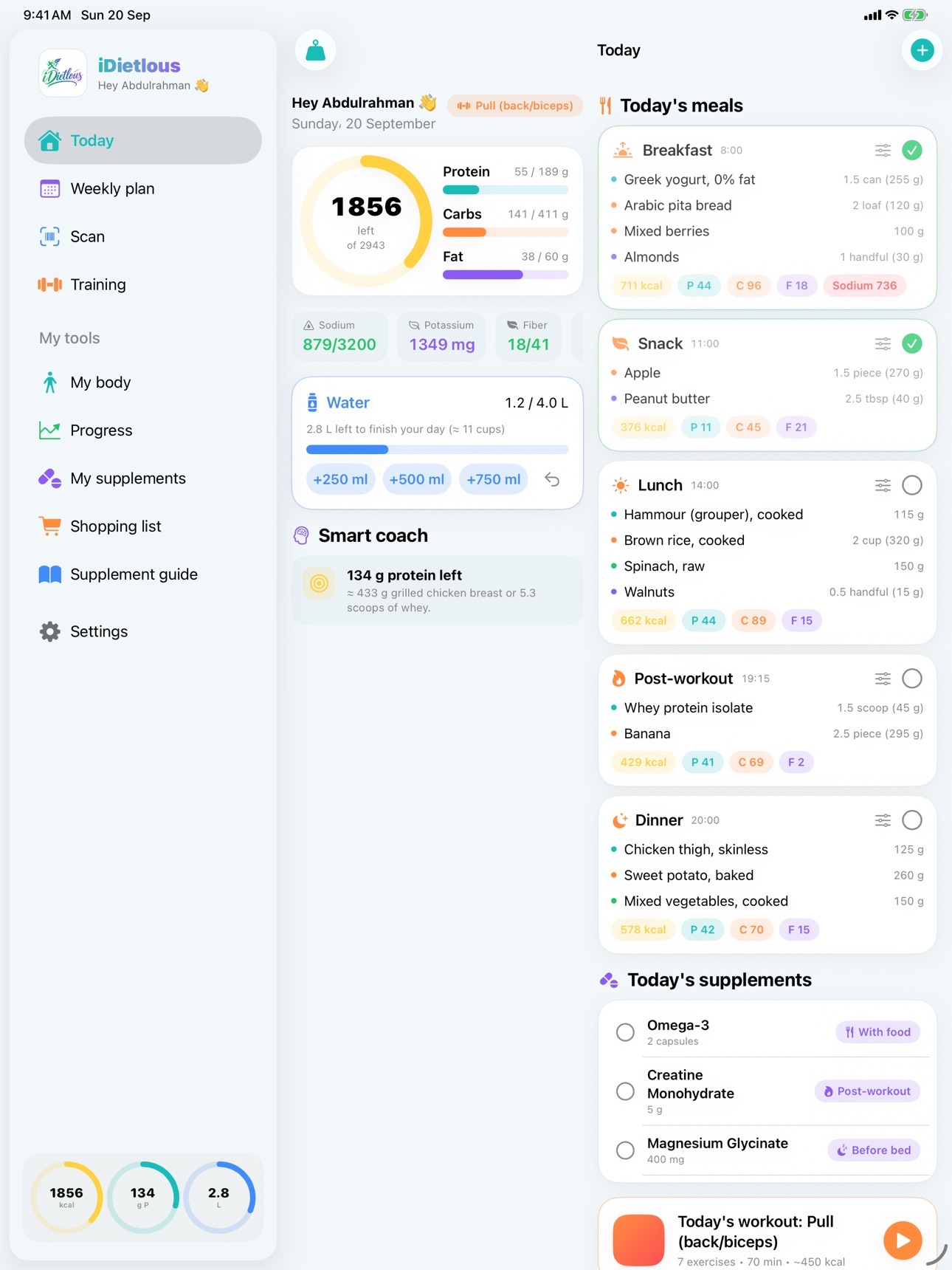Check off Omega-3 supplement
This screenshot has width=952, height=1270.
point(625,1032)
